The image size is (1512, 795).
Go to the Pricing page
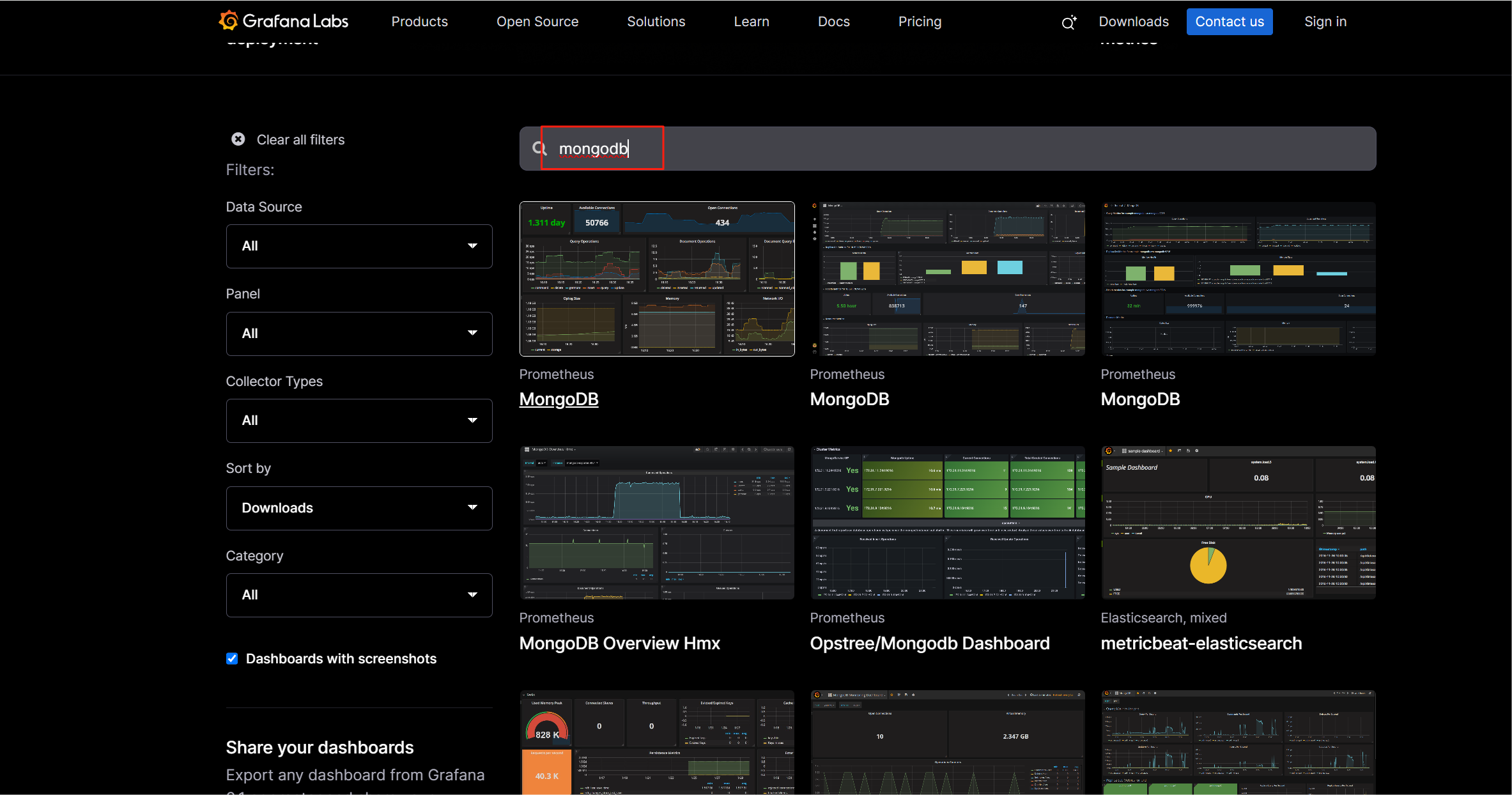click(x=920, y=22)
